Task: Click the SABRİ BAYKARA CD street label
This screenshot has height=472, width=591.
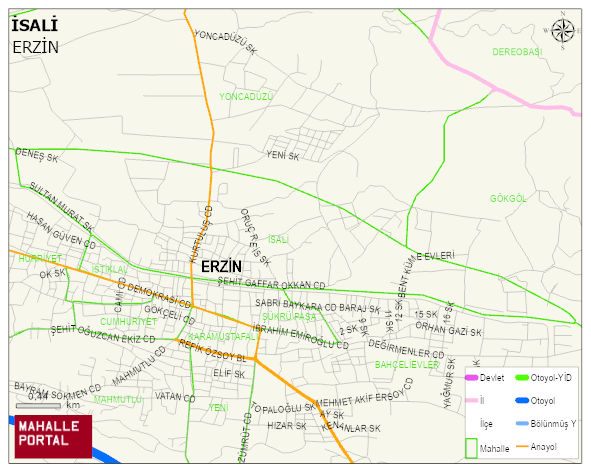Action: (x=296, y=305)
